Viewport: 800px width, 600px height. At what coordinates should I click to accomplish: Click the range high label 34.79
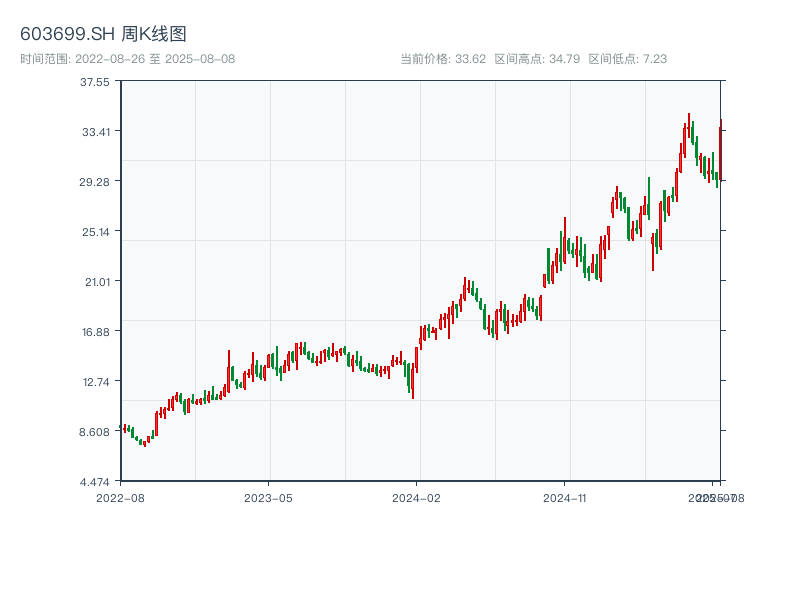[537, 59]
